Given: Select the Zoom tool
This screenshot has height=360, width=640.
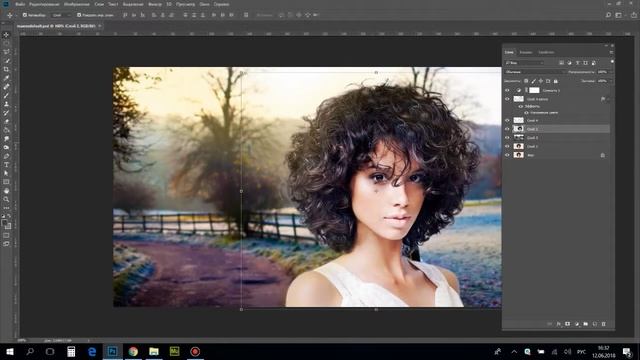Looking at the screenshot, I should coord(6,199).
